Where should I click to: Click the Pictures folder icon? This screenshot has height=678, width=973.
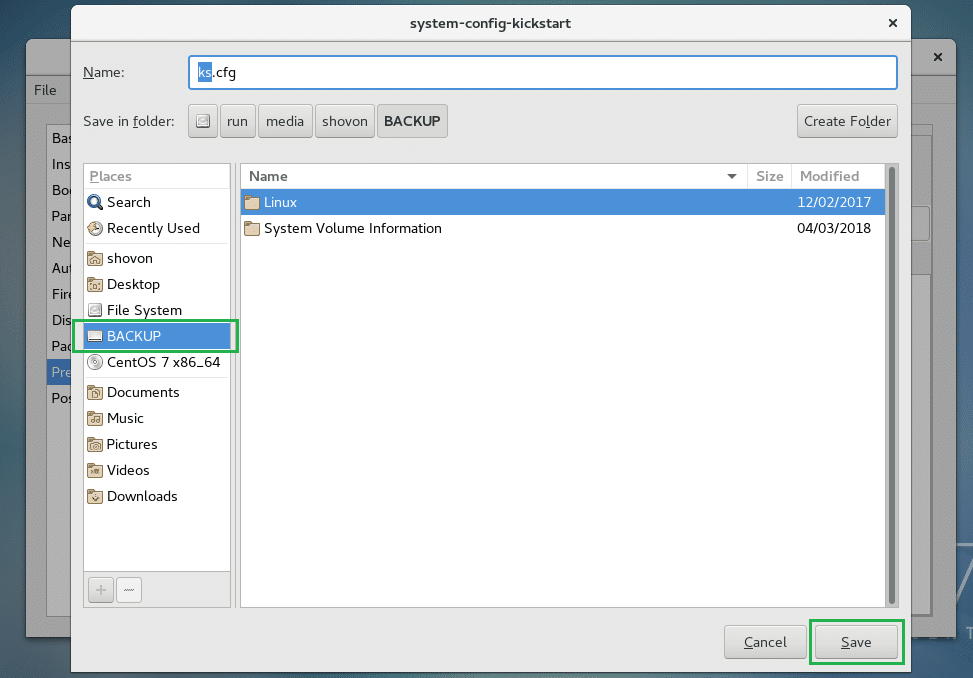95,444
